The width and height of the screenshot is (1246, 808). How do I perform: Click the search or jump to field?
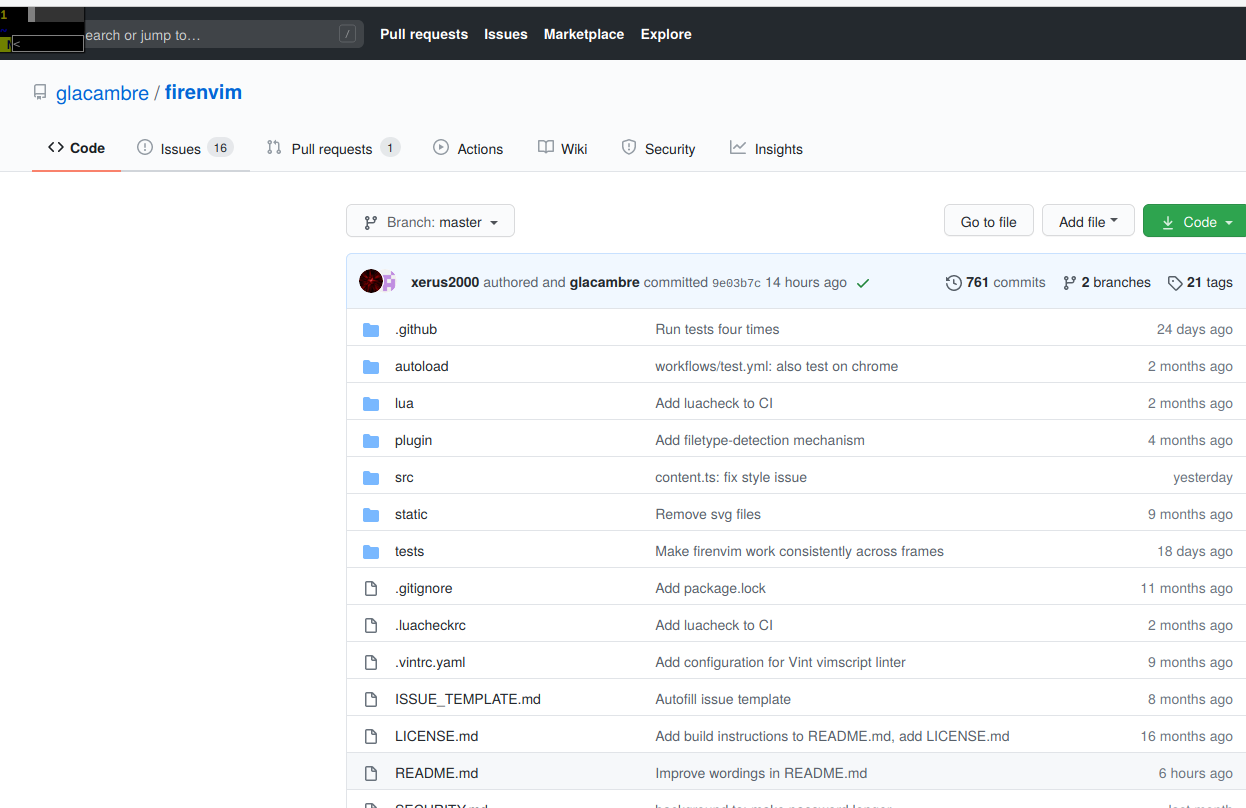point(220,33)
